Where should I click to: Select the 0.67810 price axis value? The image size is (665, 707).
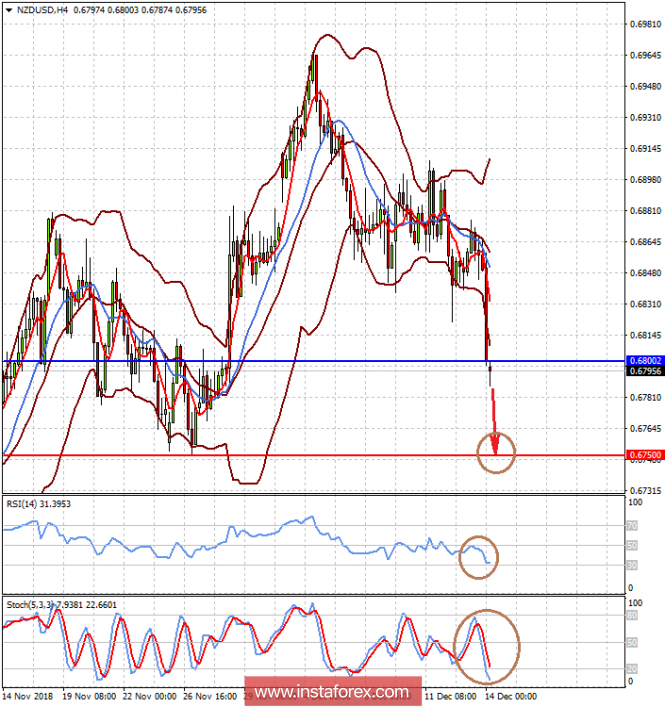pos(646,397)
